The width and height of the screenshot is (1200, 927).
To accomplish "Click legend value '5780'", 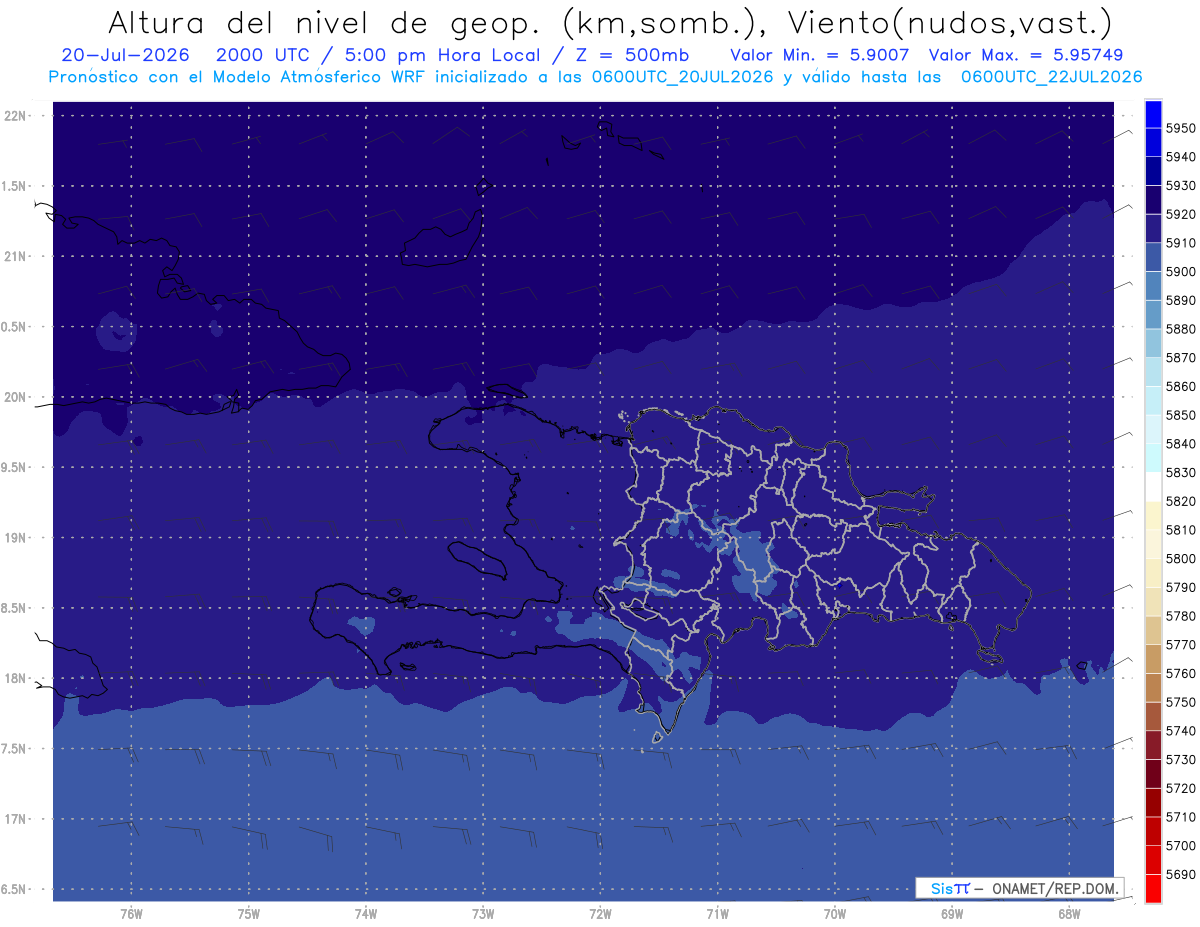I will (1181, 616).
